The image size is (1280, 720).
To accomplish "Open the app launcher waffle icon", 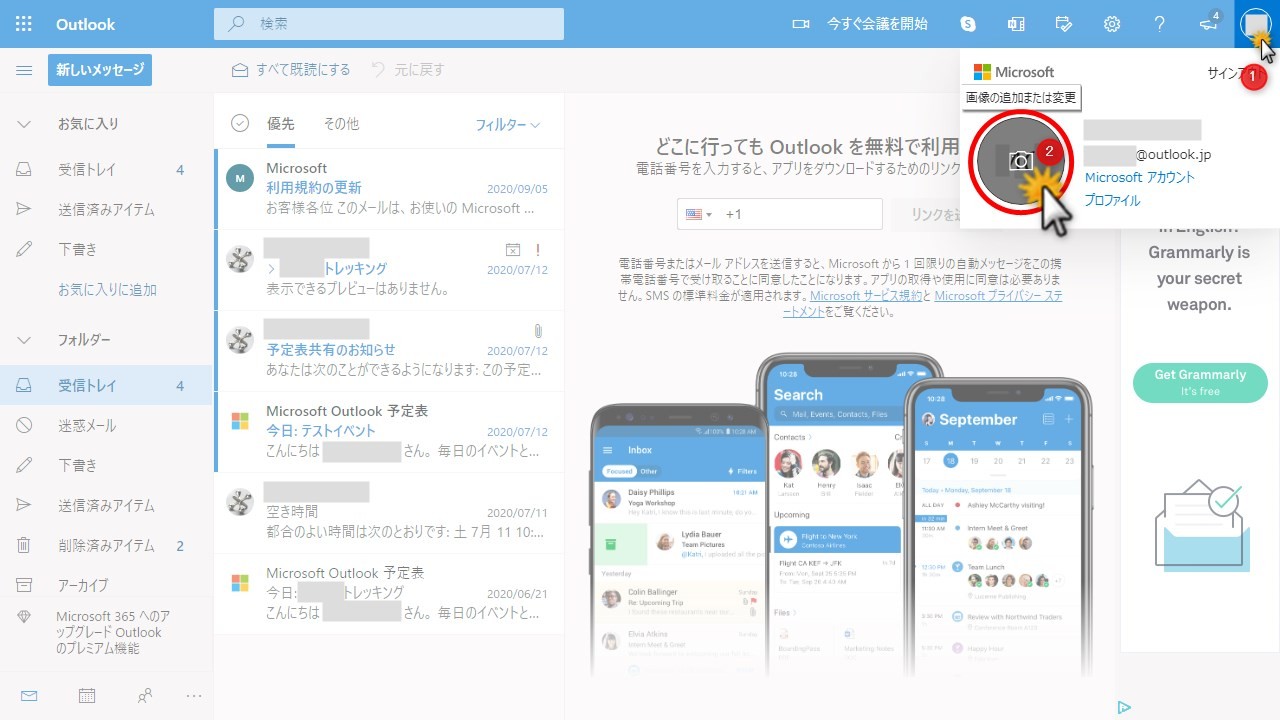I will [x=24, y=24].
